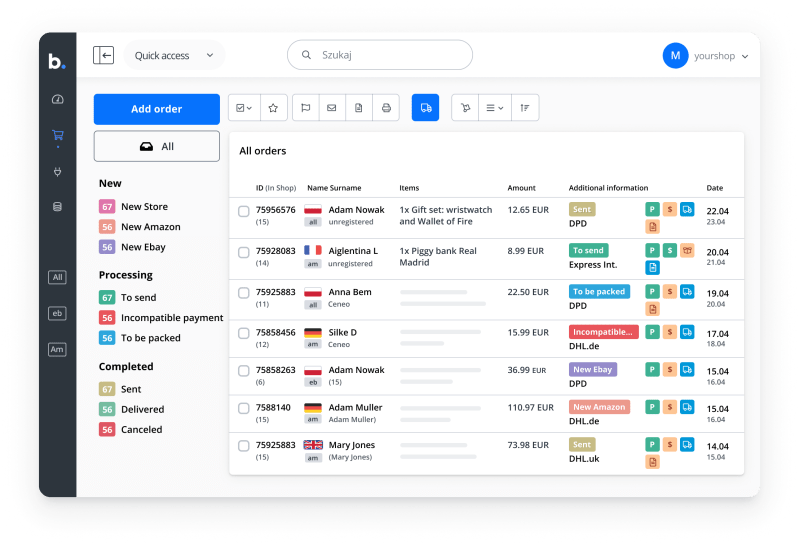Tick the checkbox for order 75858456

[244, 333]
